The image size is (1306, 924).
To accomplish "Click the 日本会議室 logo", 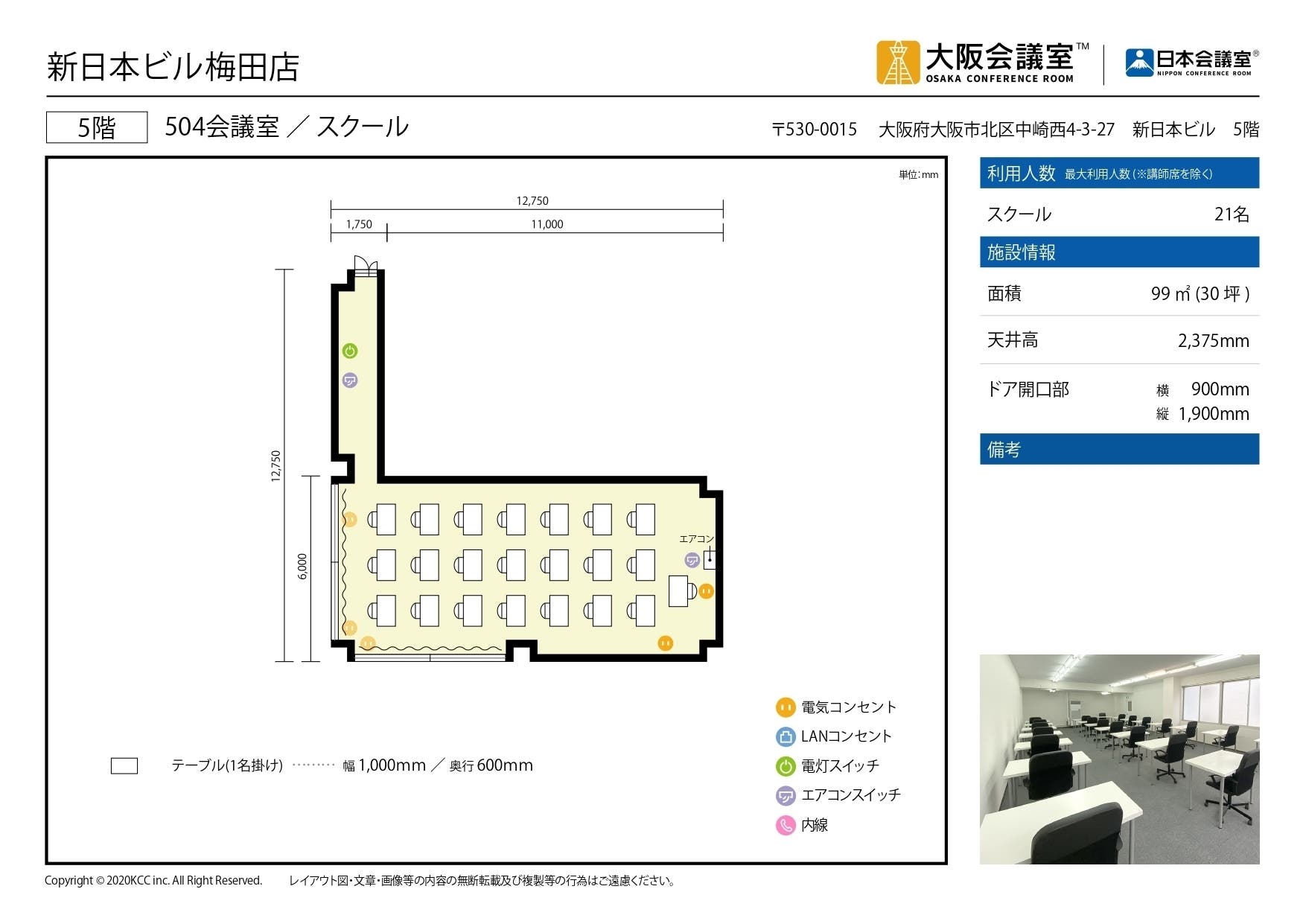I will (x=1191, y=60).
